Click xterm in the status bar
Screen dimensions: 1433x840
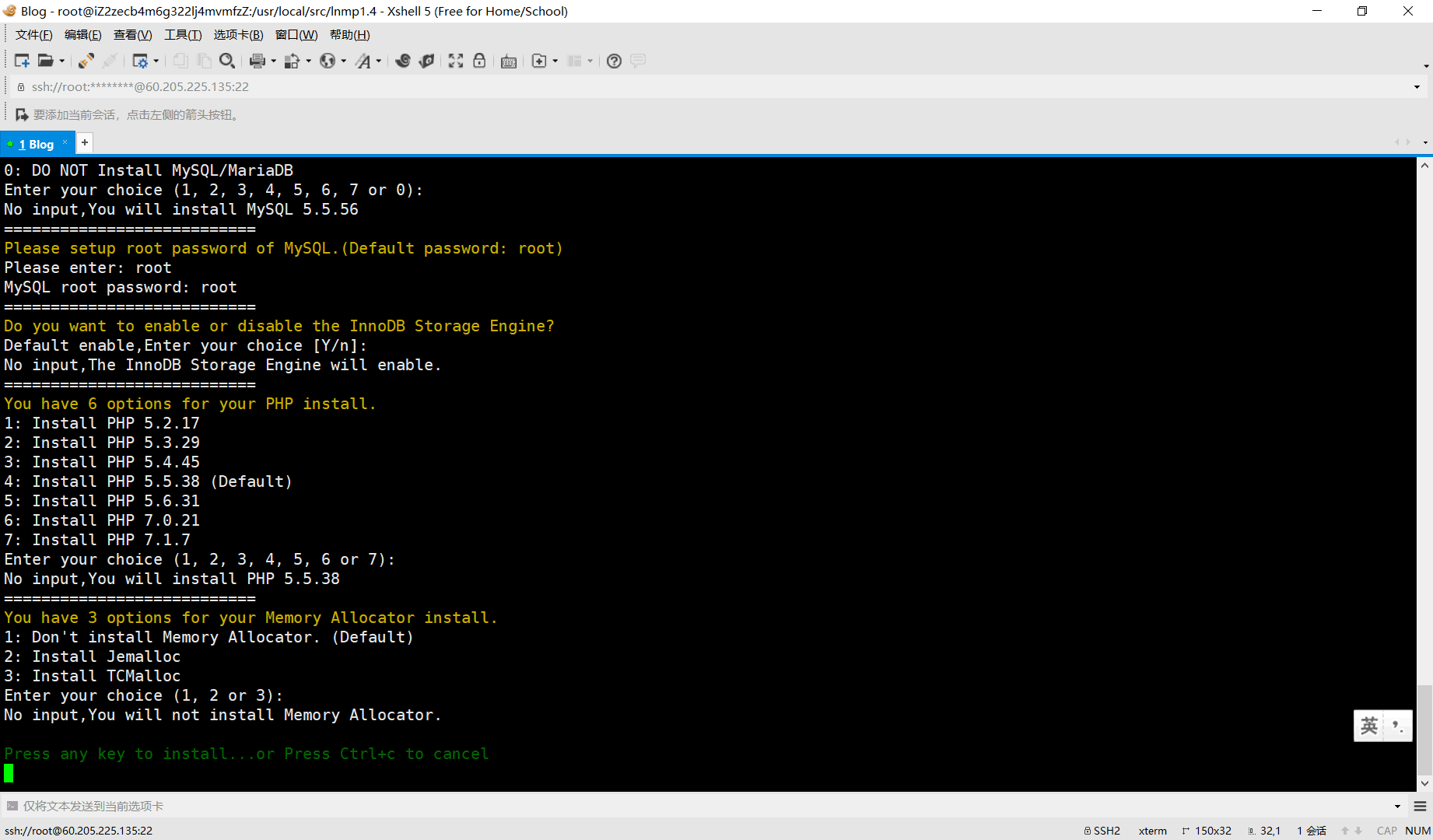click(x=1153, y=831)
